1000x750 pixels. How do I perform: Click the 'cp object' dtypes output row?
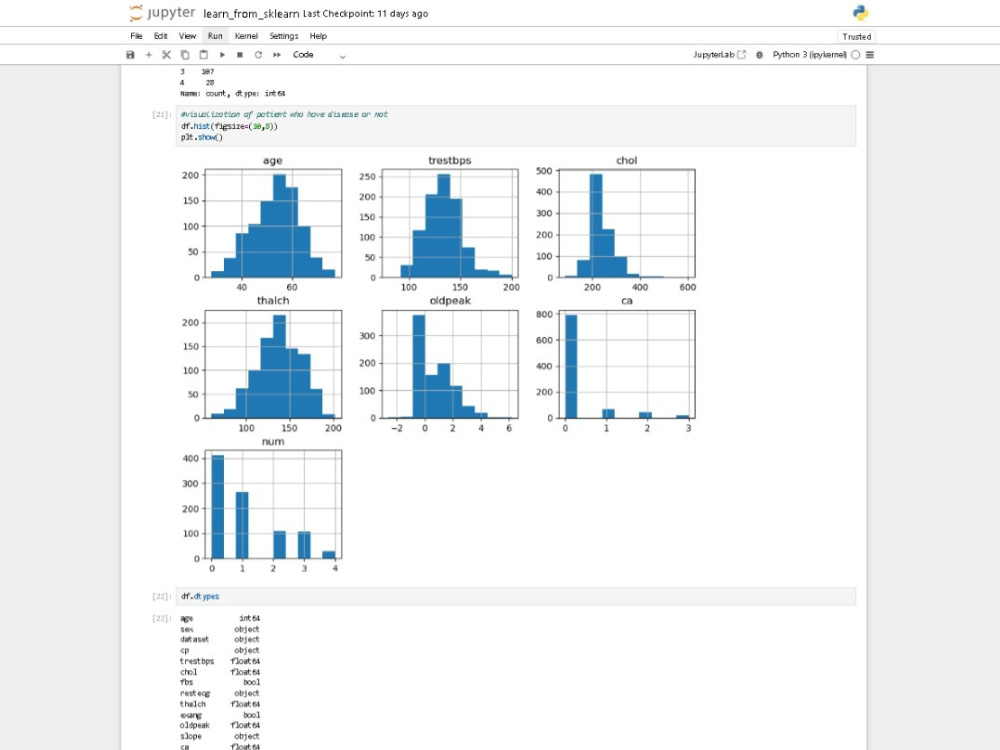[220, 651]
